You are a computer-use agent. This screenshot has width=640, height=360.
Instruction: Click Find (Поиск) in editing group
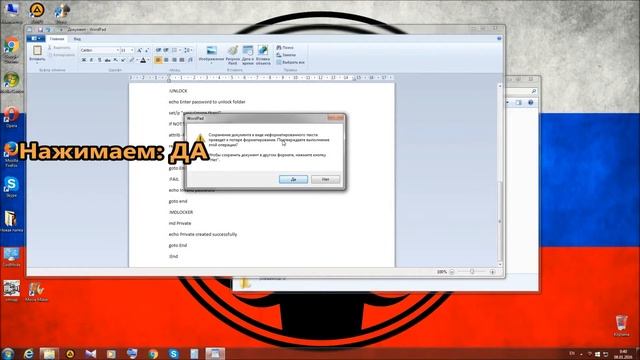[x=285, y=47]
